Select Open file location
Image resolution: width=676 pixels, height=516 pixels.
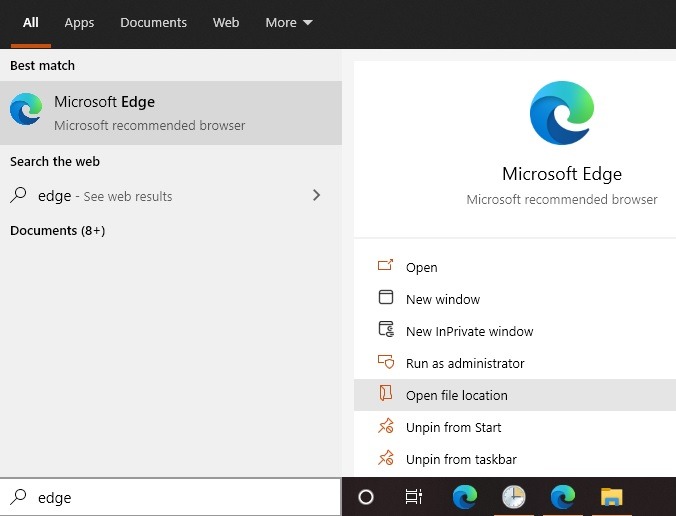pyautogui.click(x=515, y=395)
